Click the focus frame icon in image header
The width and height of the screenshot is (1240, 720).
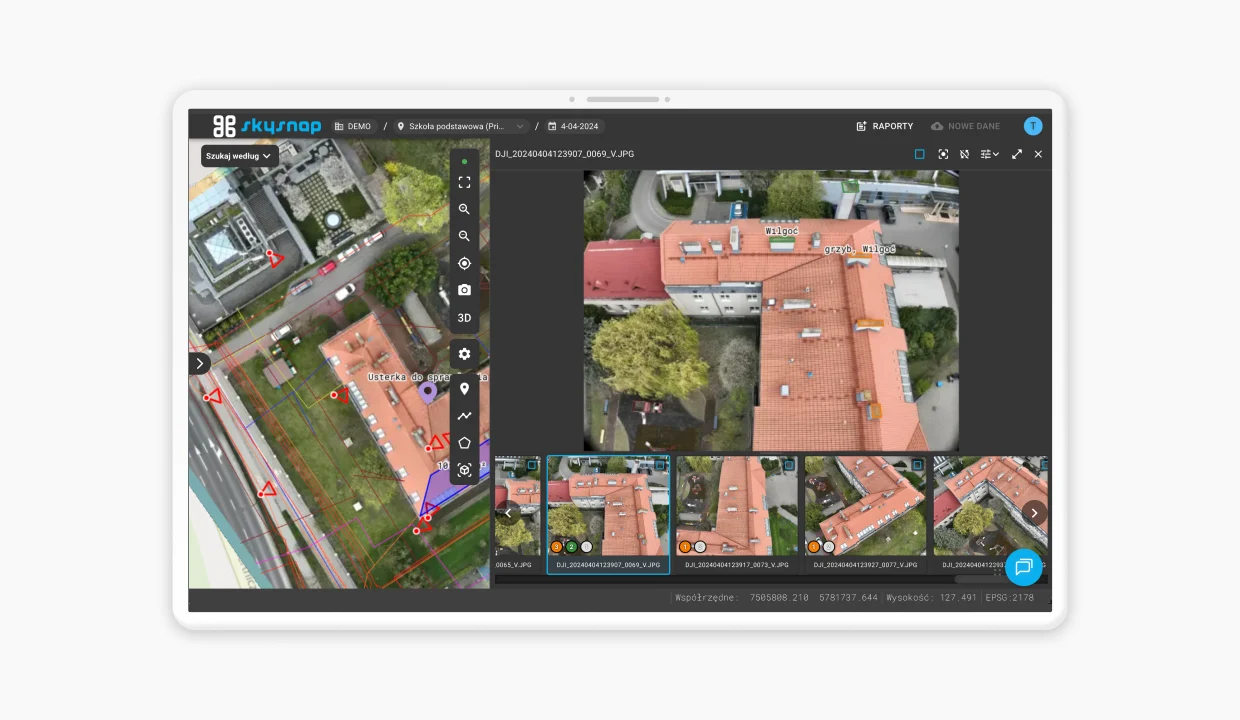[x=943, y=154]
